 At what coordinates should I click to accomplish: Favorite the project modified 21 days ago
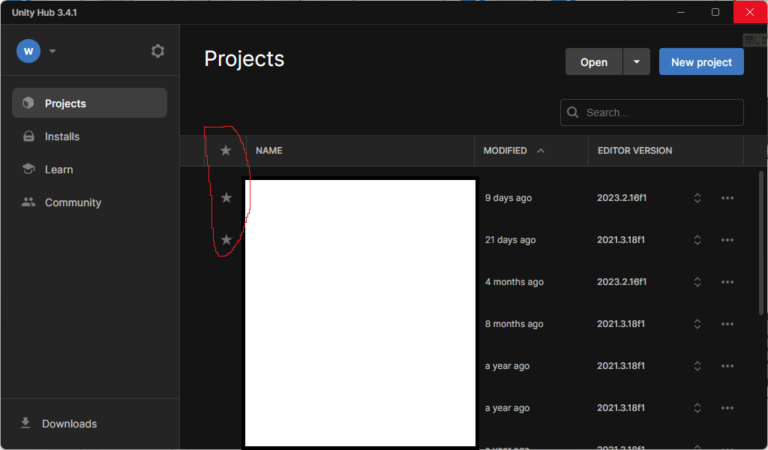pyautogui.click(x=226, y=240)
